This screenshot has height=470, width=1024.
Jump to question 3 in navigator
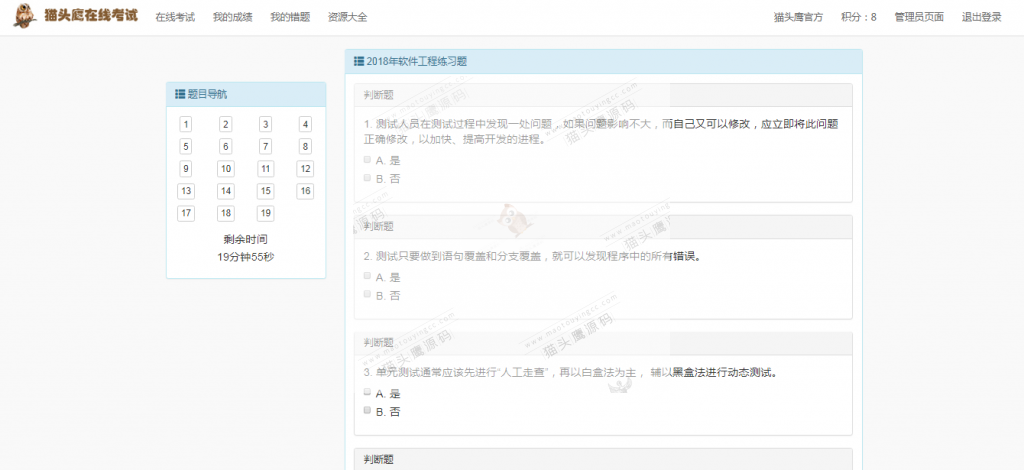265,124
